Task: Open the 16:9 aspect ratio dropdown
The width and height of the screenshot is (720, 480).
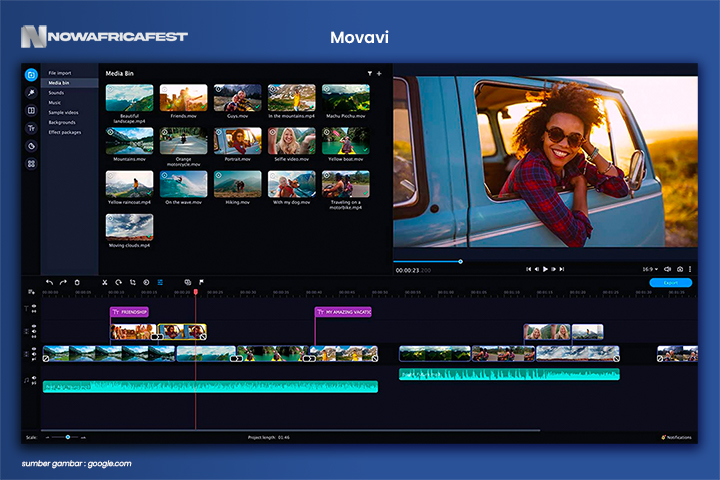Action: pyautogui.click(x=650, y=269)
